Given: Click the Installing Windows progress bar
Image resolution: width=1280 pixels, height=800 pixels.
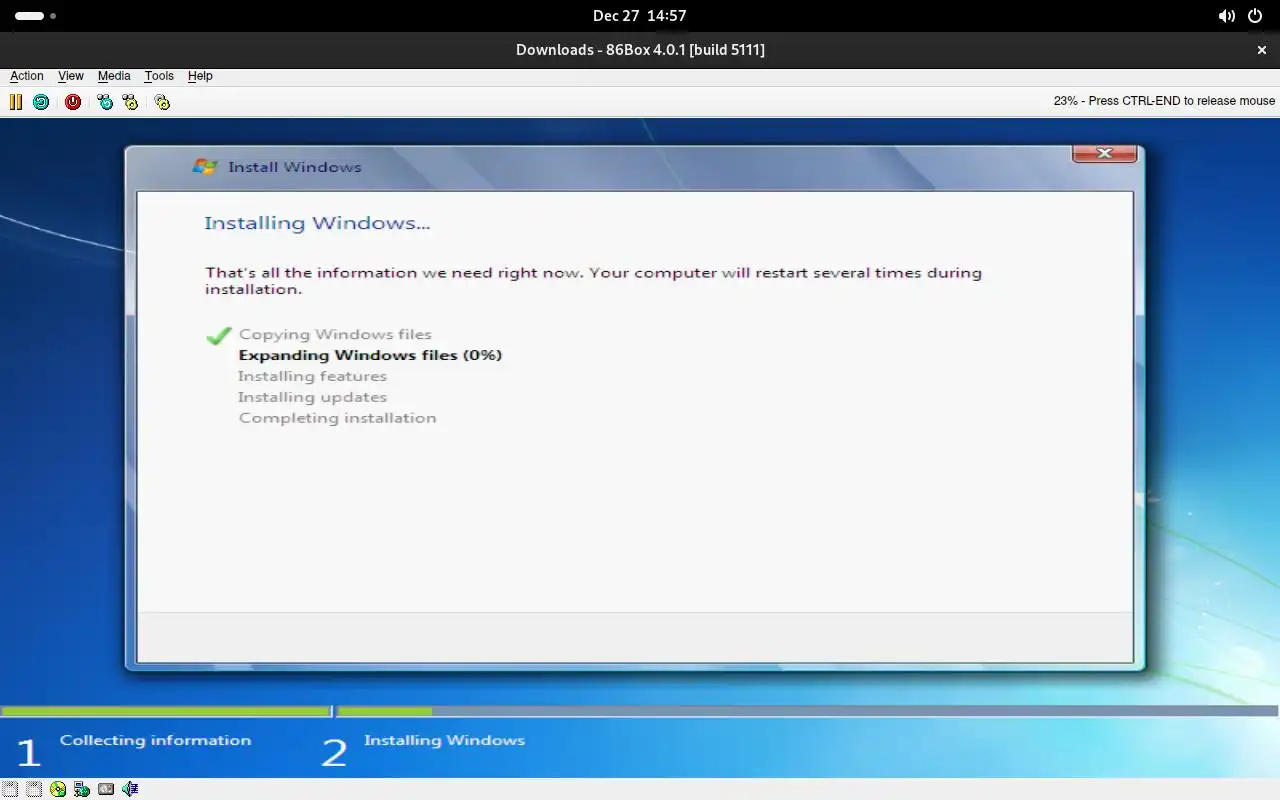Looking at the screenshot, I should pos(807,712).
